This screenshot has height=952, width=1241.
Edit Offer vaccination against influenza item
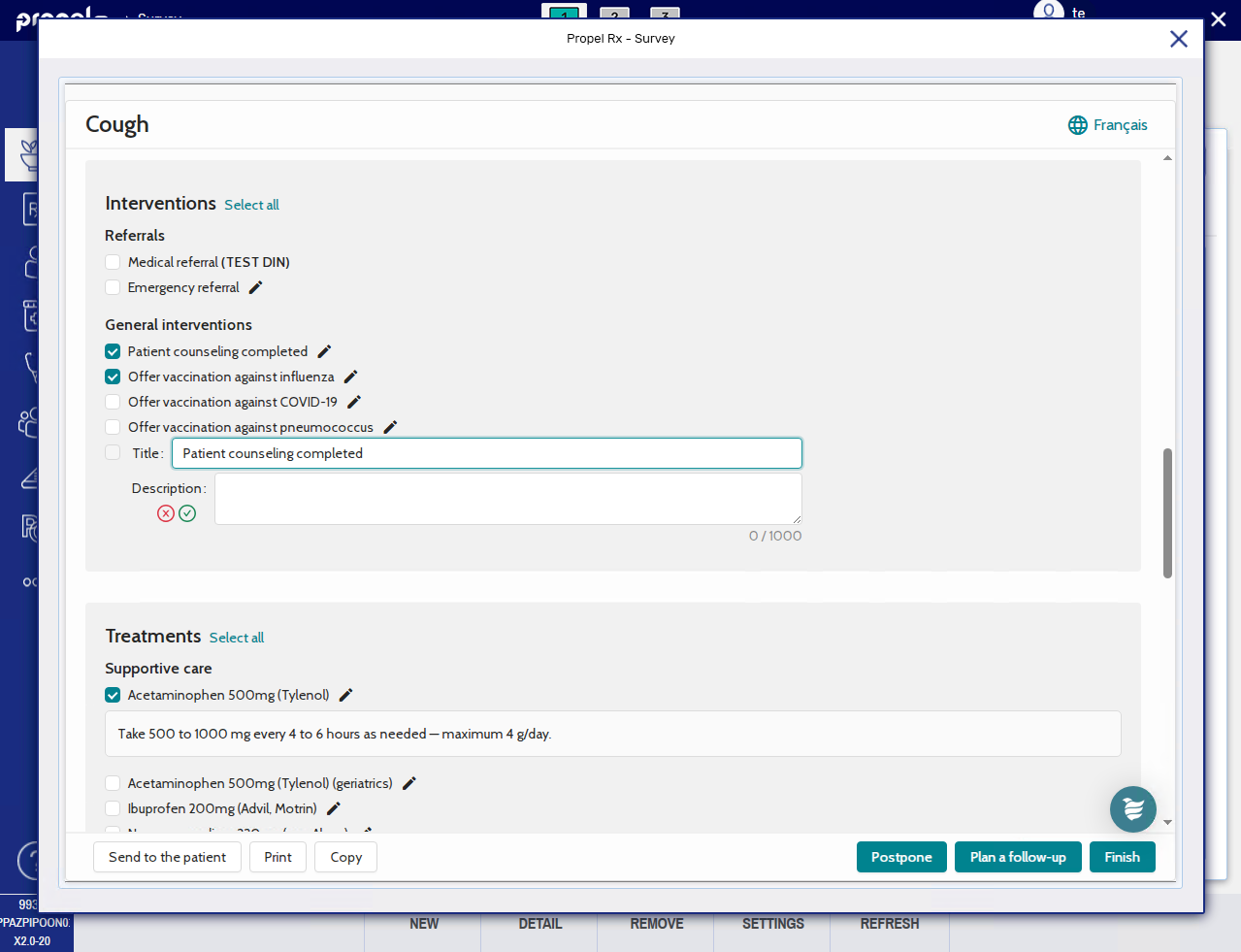point(350,377)
